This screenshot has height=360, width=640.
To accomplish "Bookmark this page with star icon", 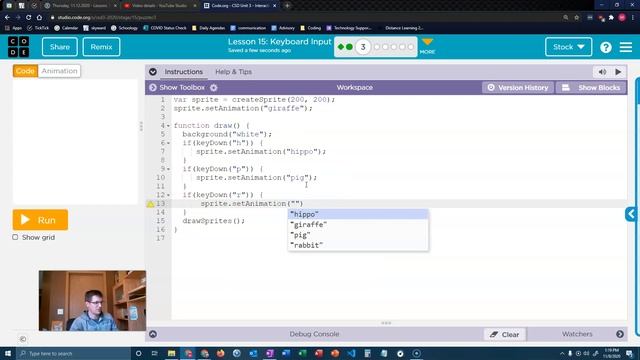I will click(576, 18).
